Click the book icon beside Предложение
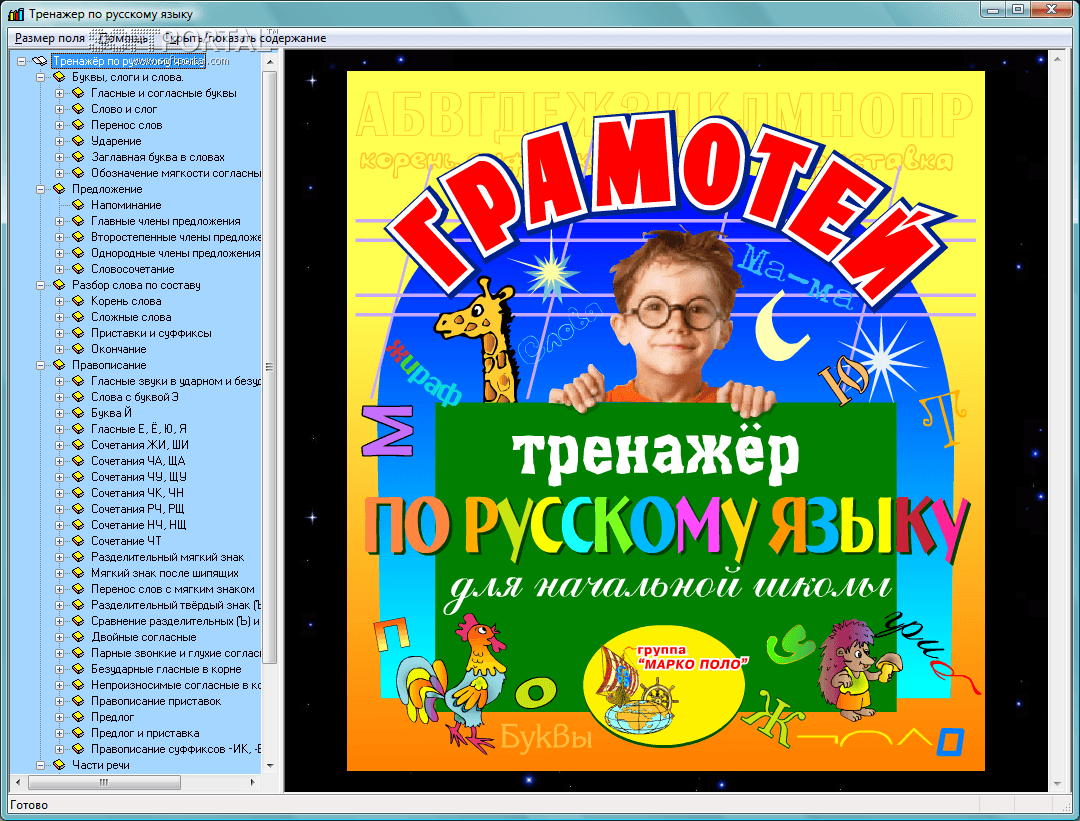 [x=59, y=189]
